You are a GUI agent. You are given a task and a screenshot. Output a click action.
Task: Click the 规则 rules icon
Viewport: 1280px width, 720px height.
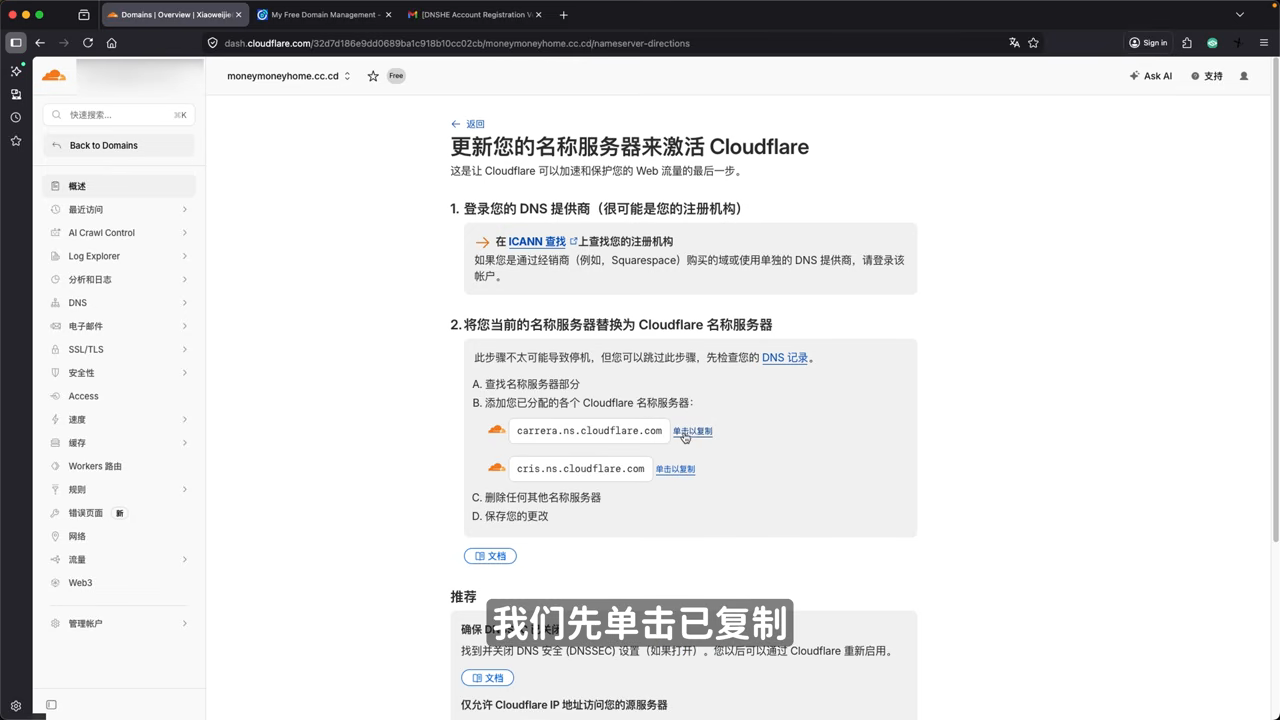pos(56,490)
